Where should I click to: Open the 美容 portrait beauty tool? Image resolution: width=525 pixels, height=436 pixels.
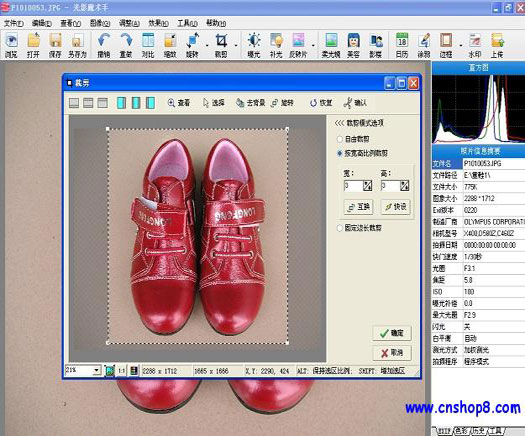353,45
